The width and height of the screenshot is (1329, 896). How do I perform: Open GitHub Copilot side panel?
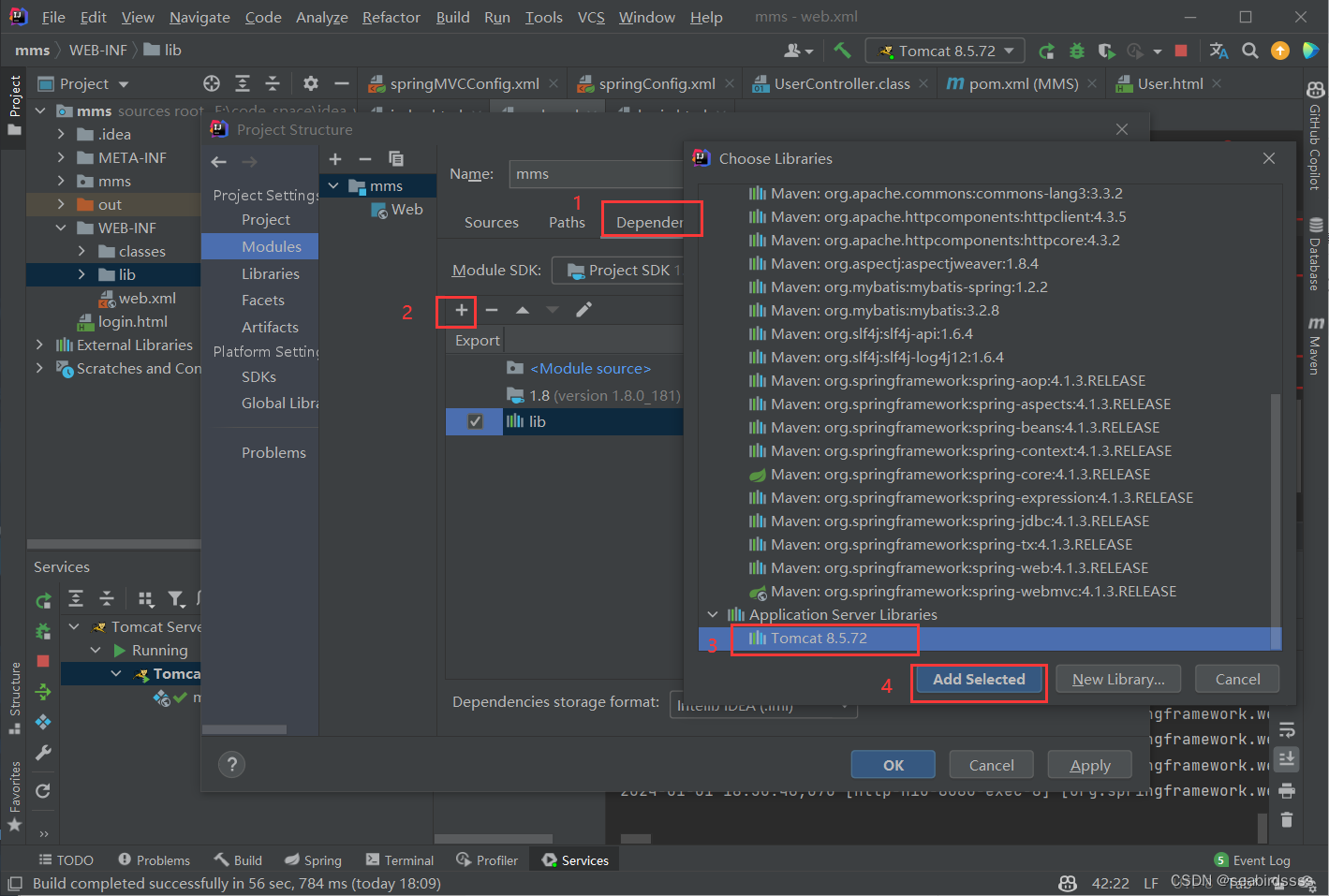(1316, 137)
